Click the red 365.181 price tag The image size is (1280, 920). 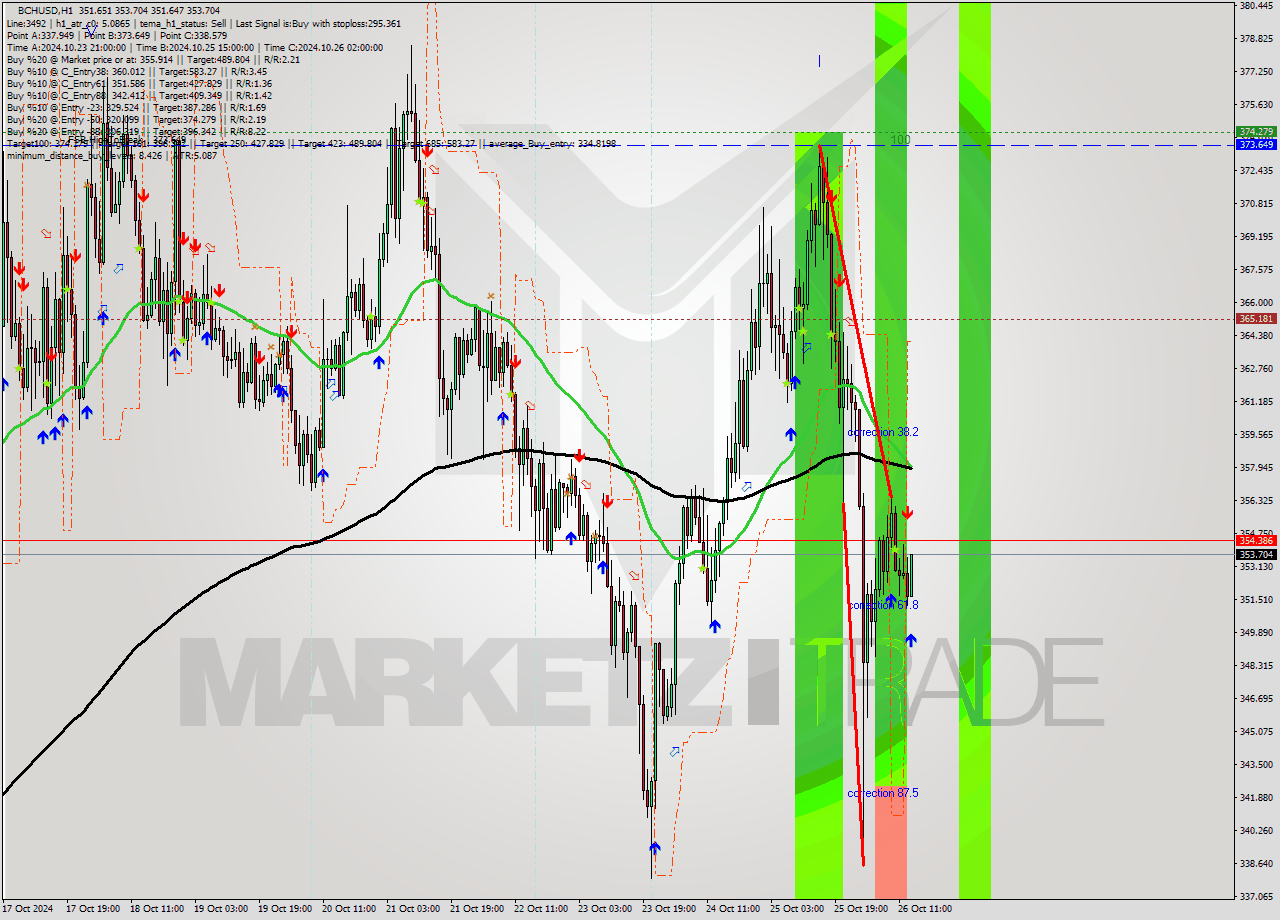pos(1256,319)
